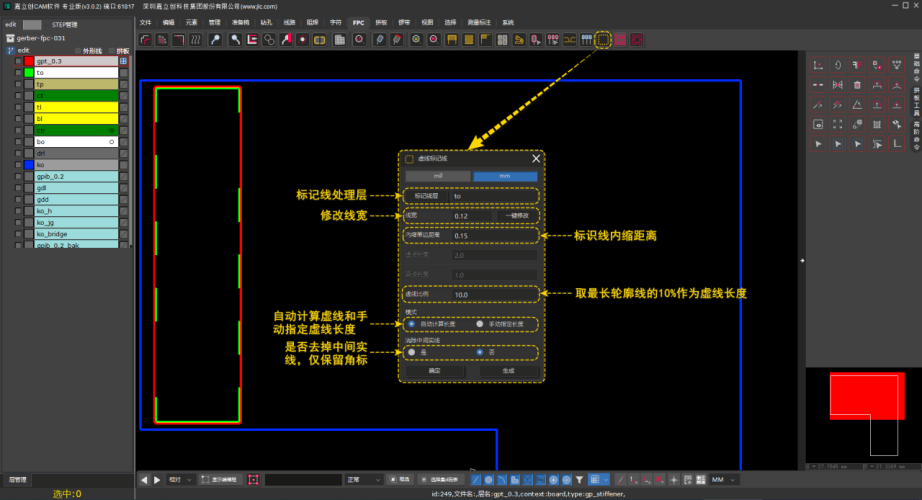Switch units to mm in dialog
This screenshot has height=500, width=922.
[505, 176]
